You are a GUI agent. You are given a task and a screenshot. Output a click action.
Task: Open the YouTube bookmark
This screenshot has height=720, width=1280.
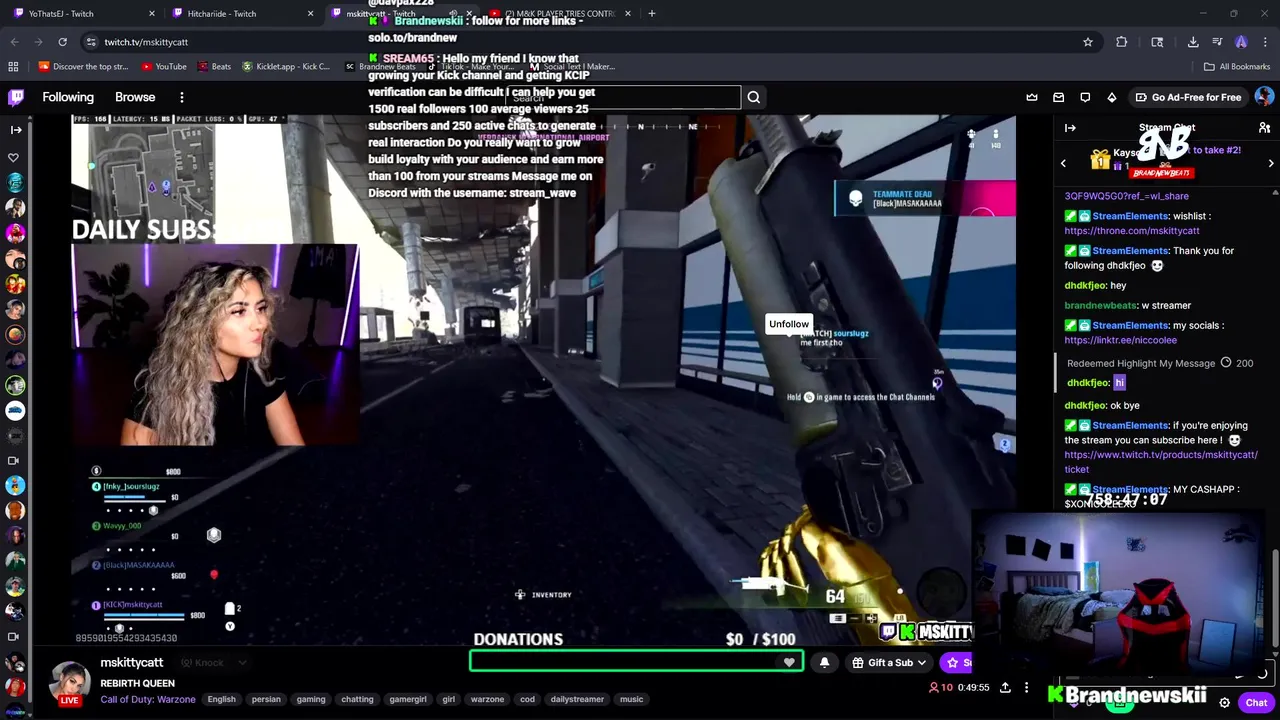[x=164, y=67]
